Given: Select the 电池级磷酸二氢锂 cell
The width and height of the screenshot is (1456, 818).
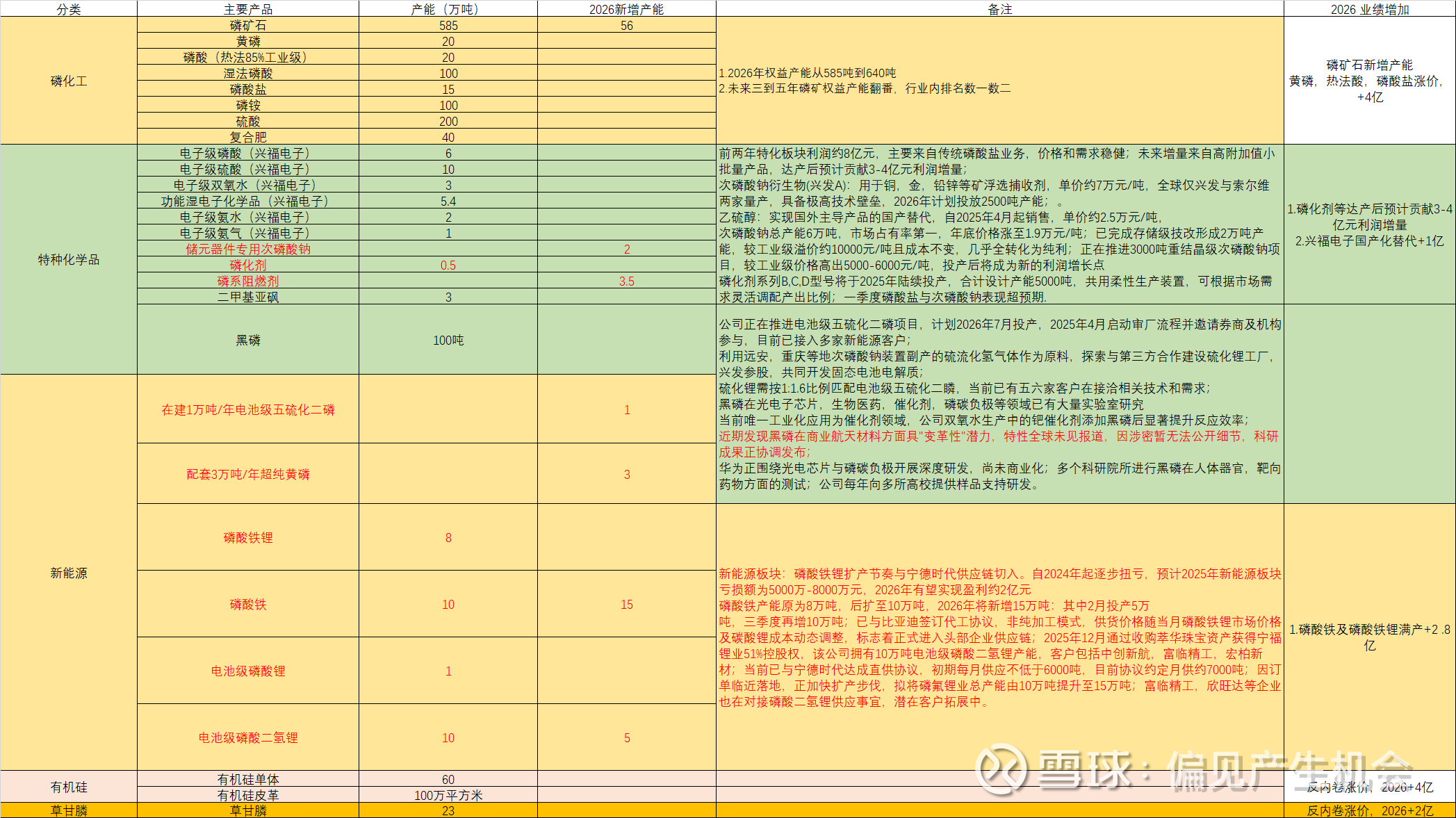Looking at the screenshot, I should [247, 737].
